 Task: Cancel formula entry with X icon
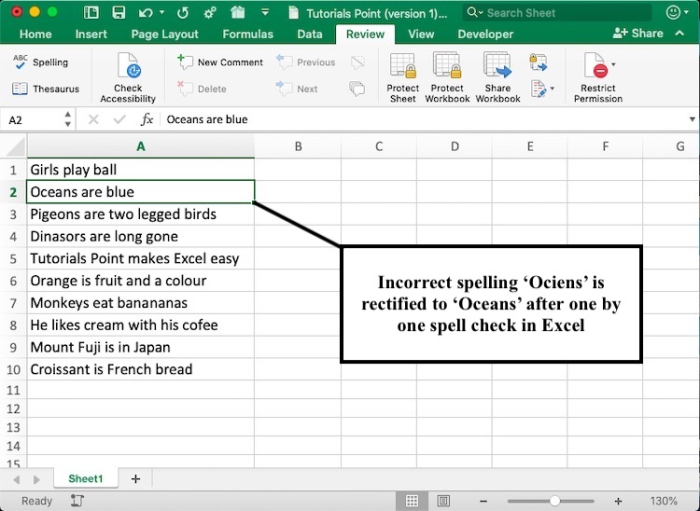coord(93,119)
